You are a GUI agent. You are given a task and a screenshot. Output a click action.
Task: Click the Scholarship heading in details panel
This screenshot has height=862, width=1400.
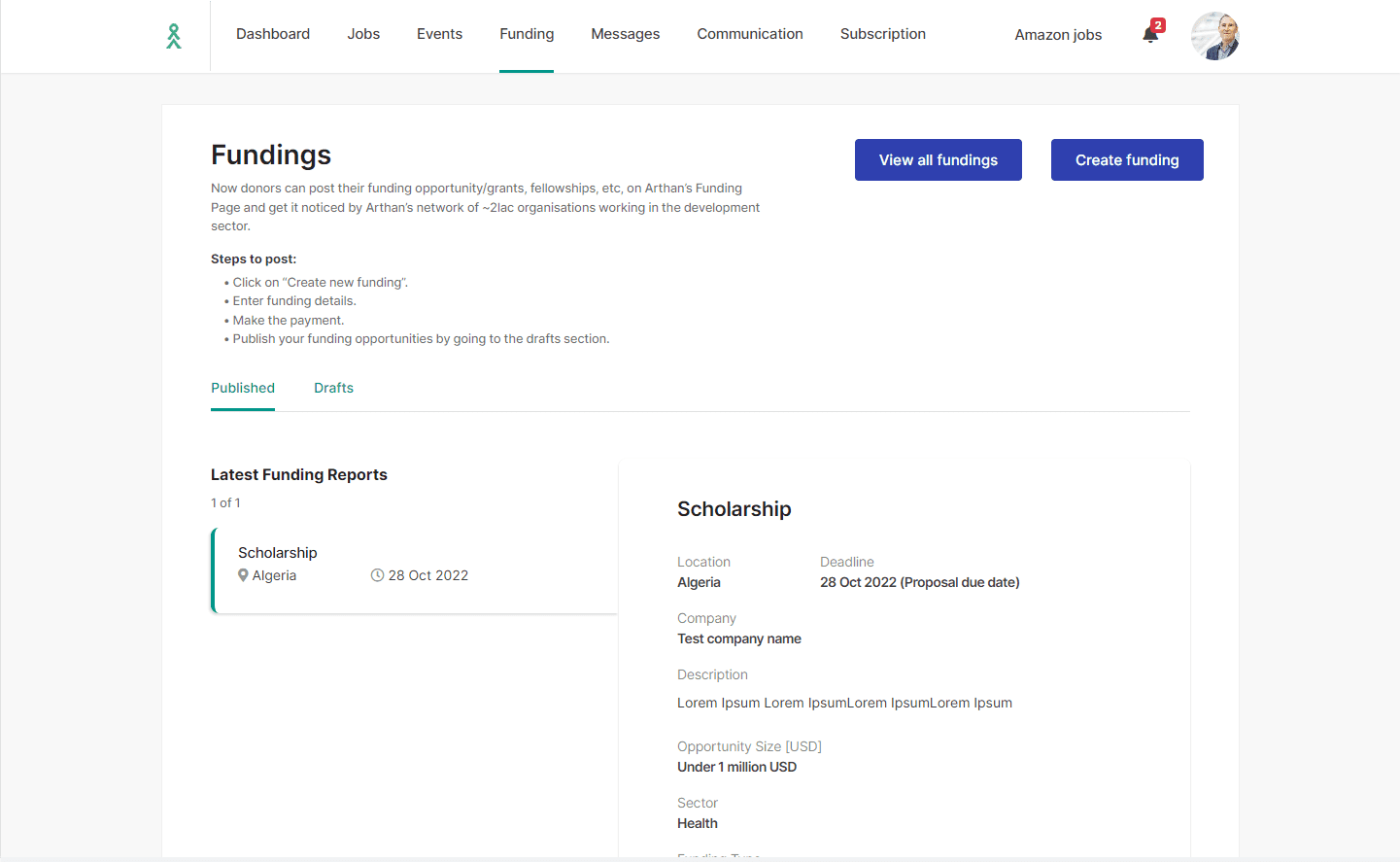pos(734,509)
